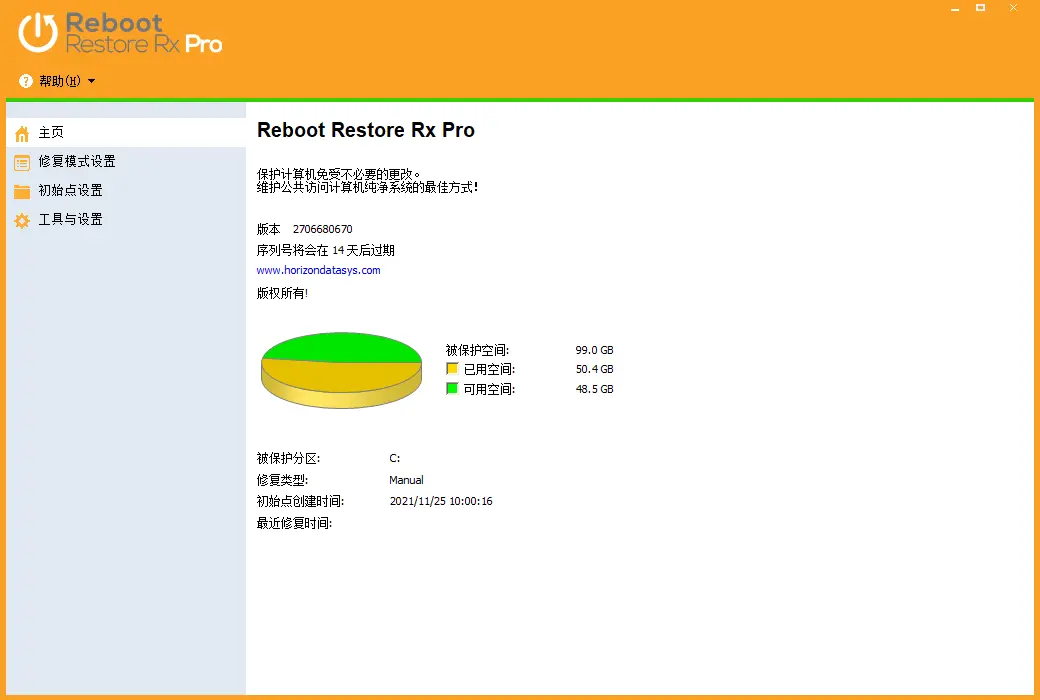
Task: Close the Reboot Restore Rx window
Action: 1013,8
